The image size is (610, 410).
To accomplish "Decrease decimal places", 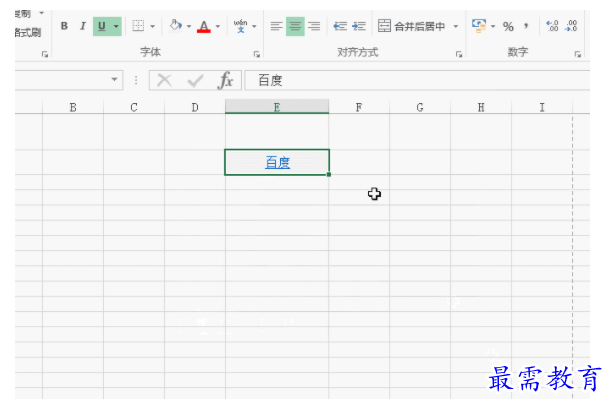I will point(571,26).
